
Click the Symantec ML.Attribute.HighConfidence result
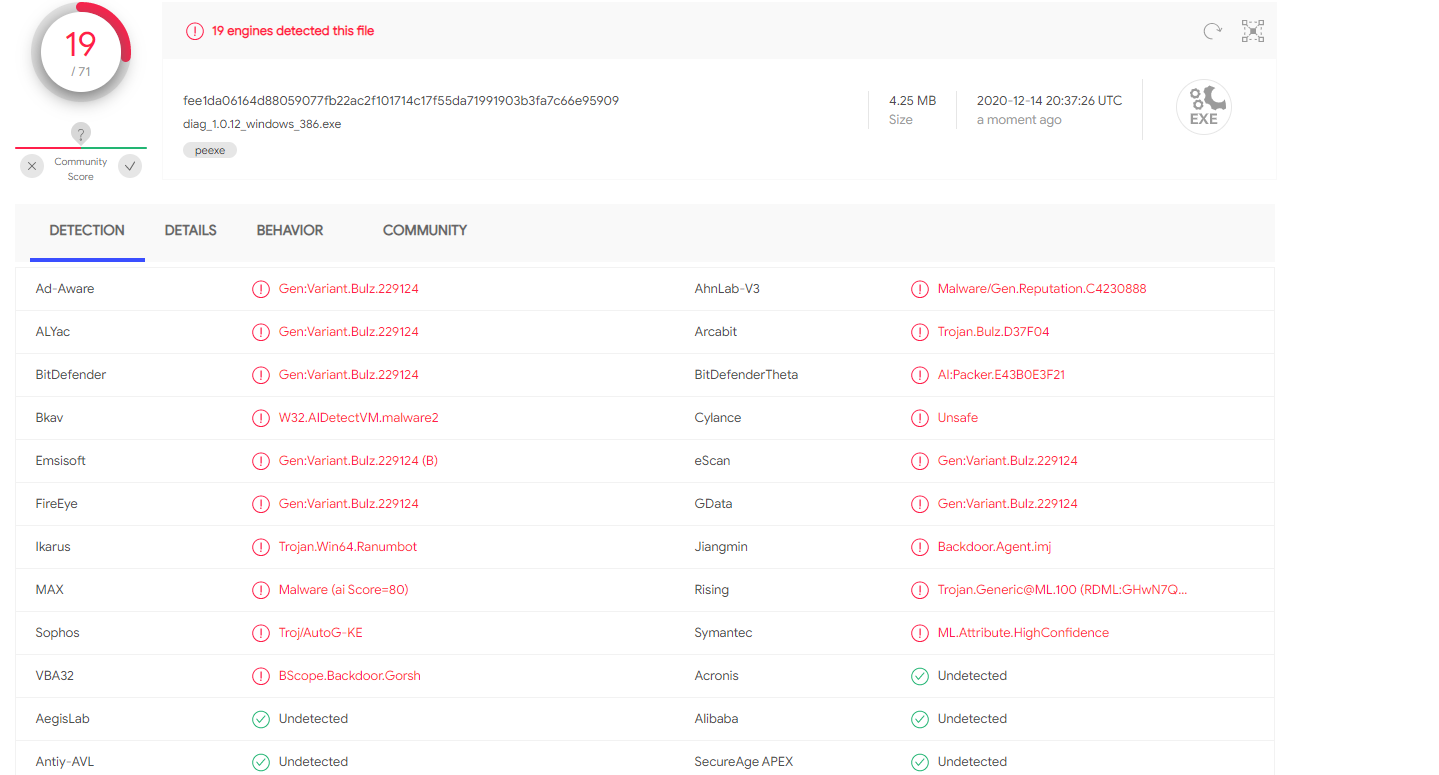1023,633
